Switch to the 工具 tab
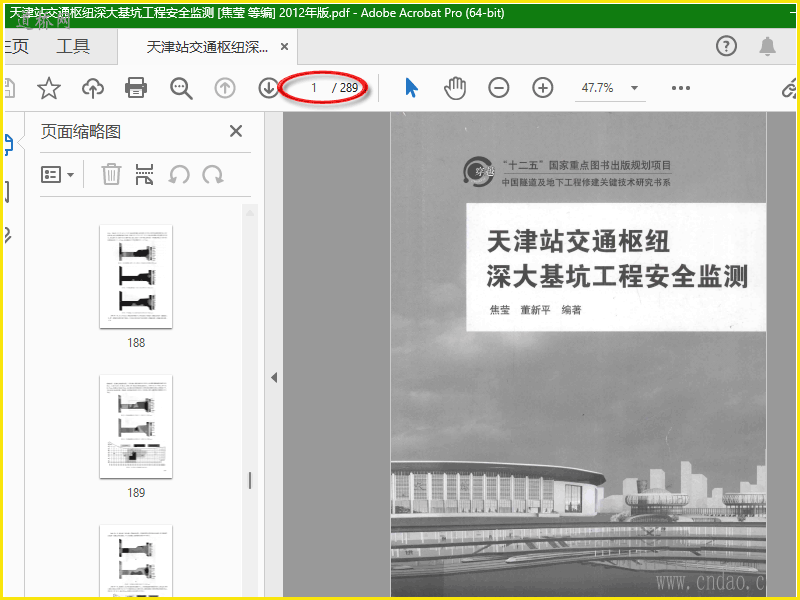The width and height of the screenshot is (800, 600). 73,47
